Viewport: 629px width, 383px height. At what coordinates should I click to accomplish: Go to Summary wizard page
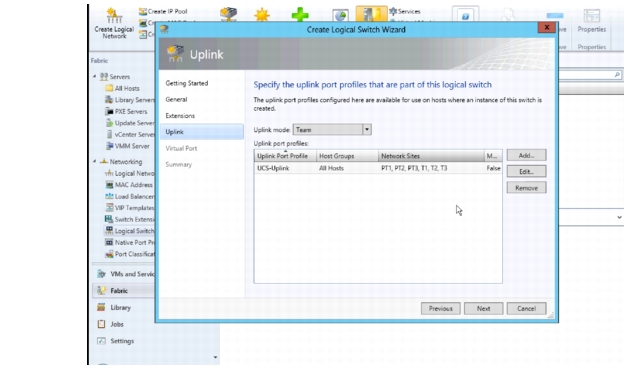click(179, 164)
